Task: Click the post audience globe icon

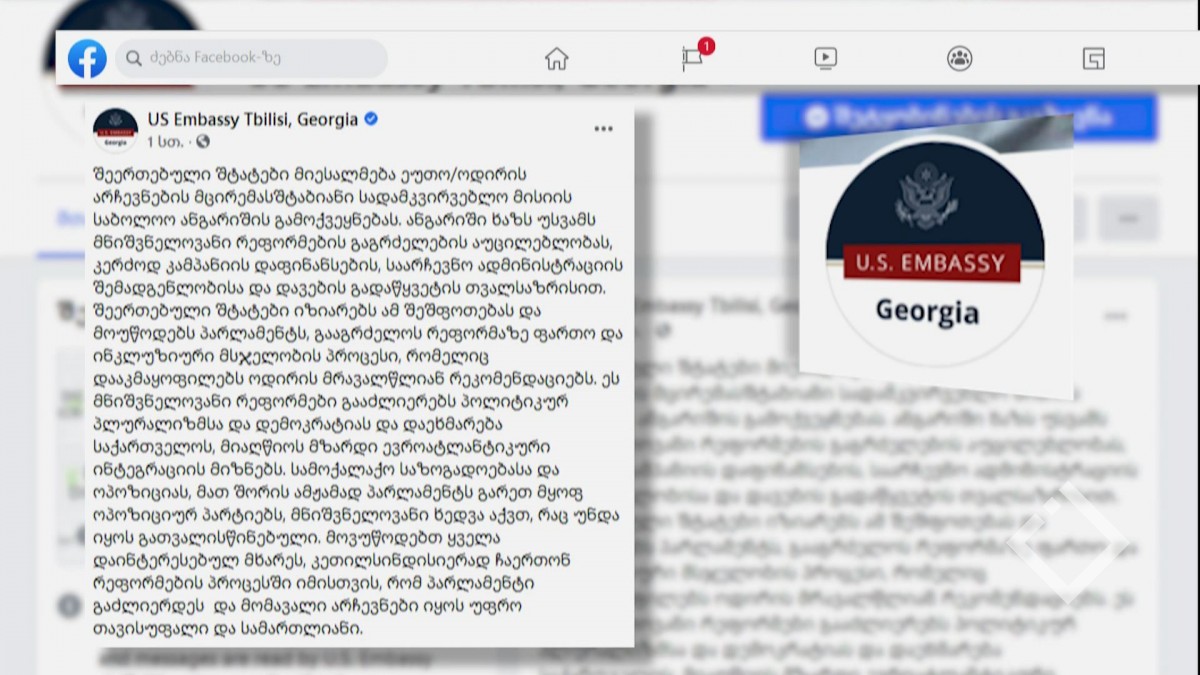Action: [x=203, y=142]
